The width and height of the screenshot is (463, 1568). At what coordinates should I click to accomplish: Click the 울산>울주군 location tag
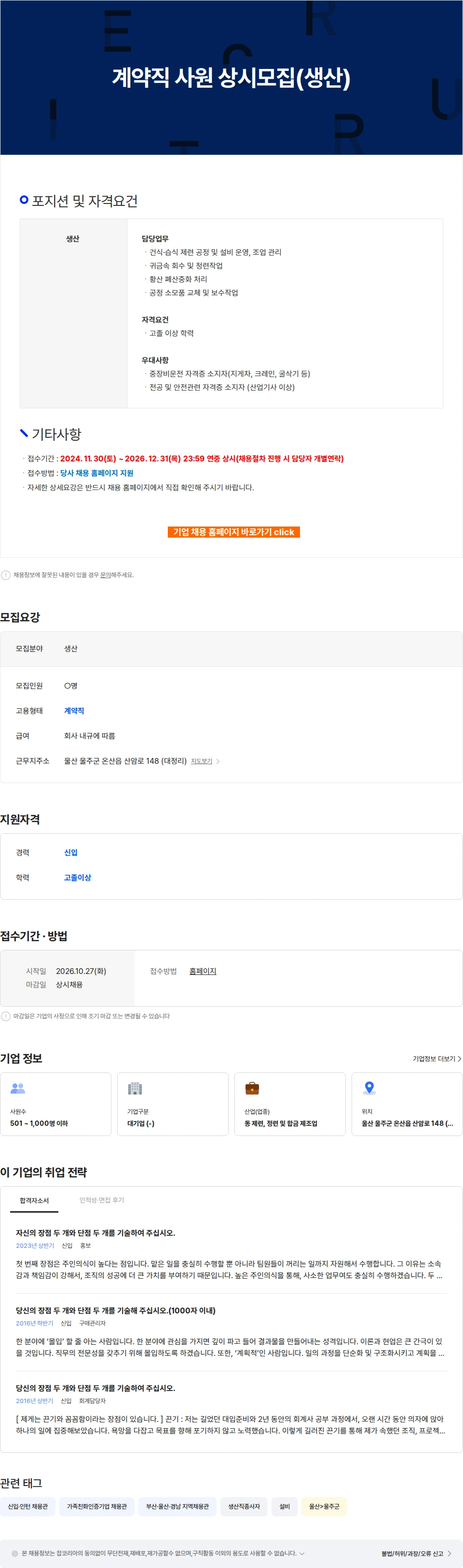point(324,1506)
